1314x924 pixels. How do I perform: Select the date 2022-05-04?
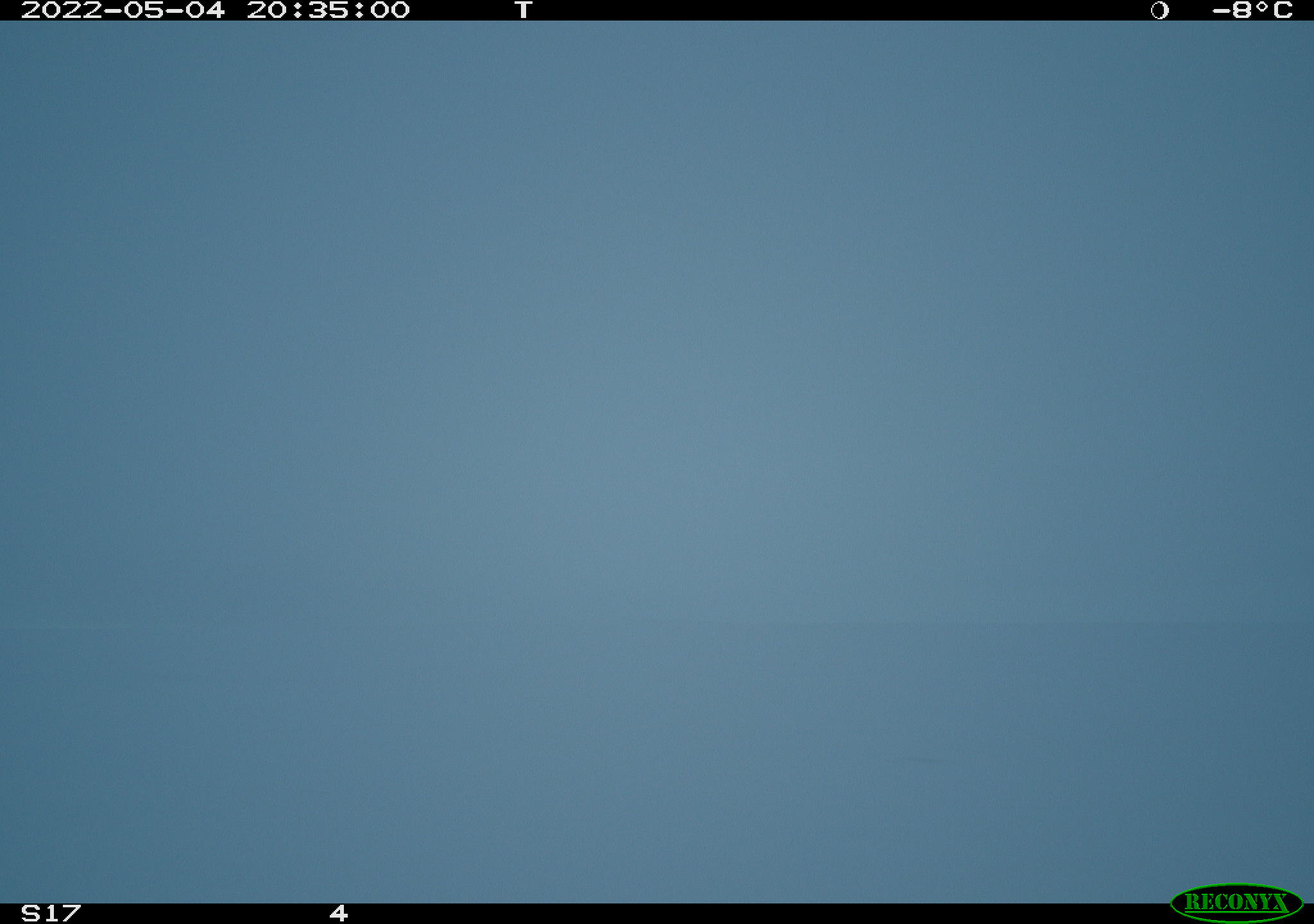pos(123,10)
